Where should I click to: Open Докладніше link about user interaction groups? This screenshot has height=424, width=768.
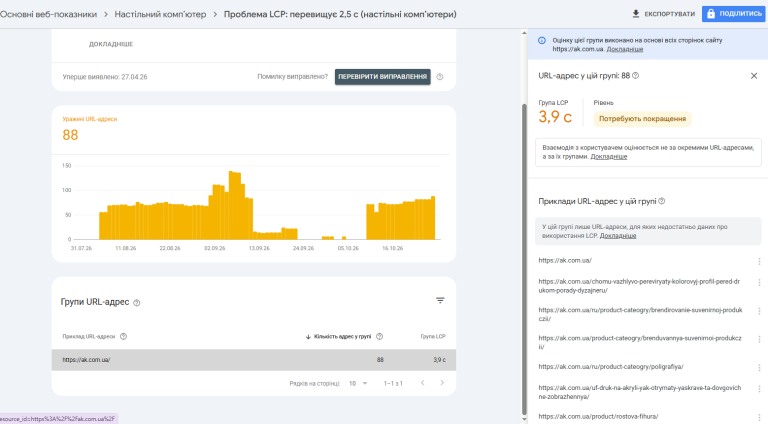click(x=608, y=157)
